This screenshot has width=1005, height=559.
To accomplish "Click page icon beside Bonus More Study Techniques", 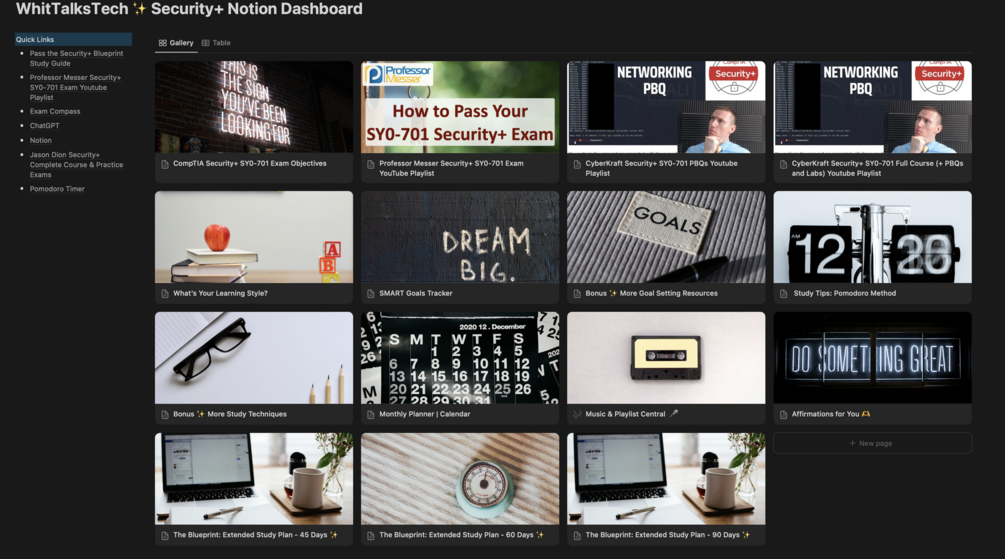I will (x=165, y=415).
